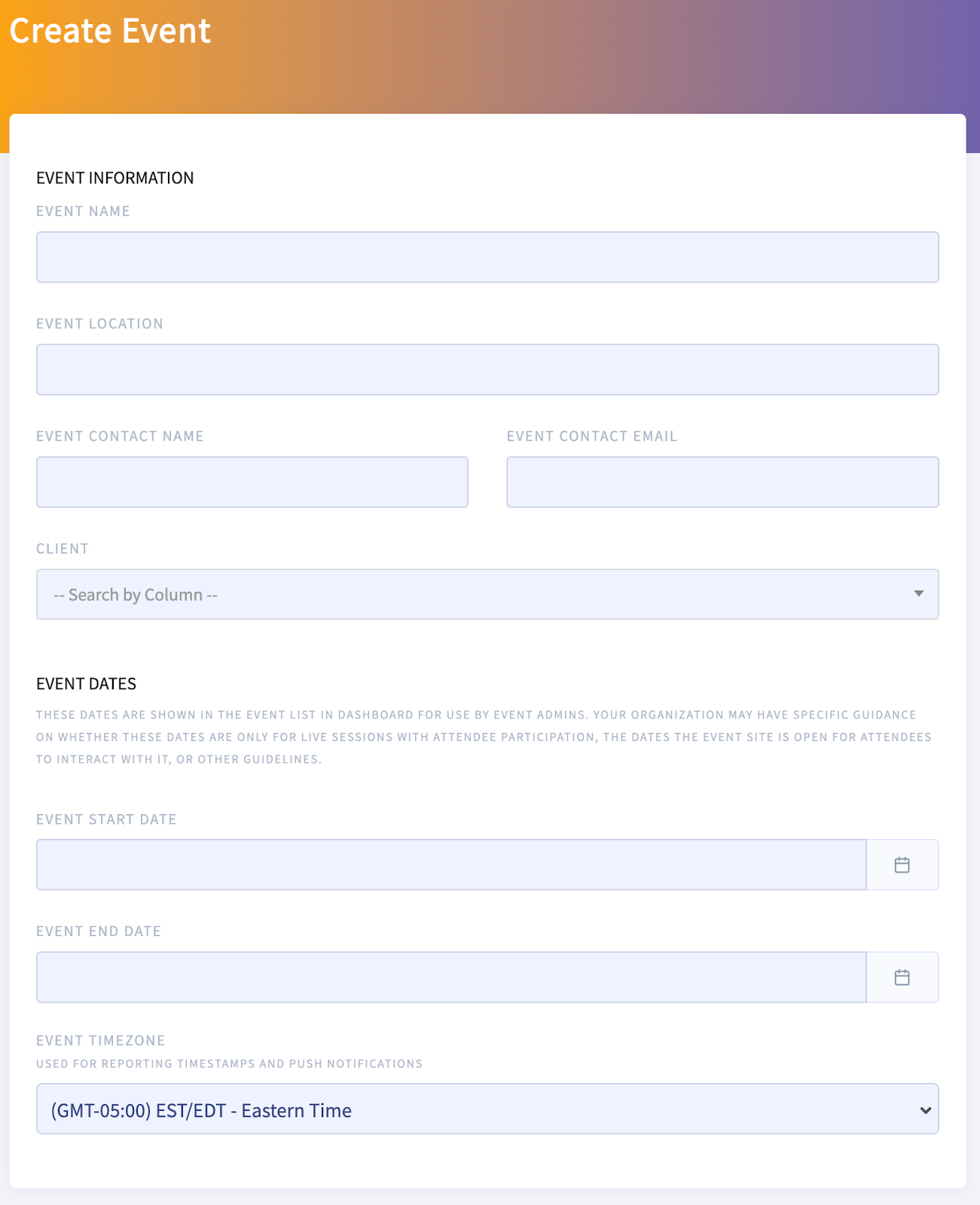The width and height of the screenshot is (980, 1205).
Task: Click the 'Event Name' field label
Action: (x=84, y=212)
